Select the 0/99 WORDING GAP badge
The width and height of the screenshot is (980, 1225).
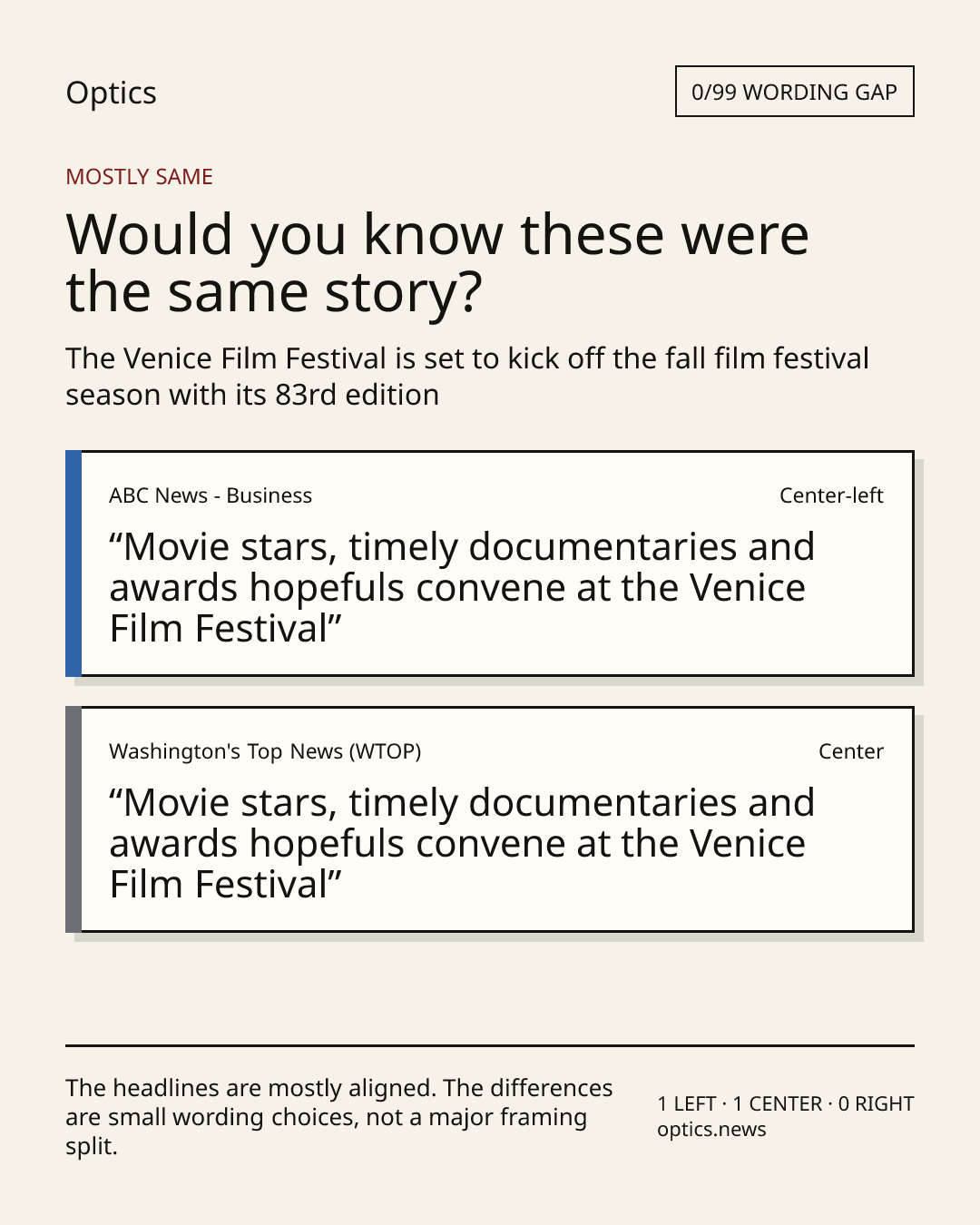click(x=794, y=92)
